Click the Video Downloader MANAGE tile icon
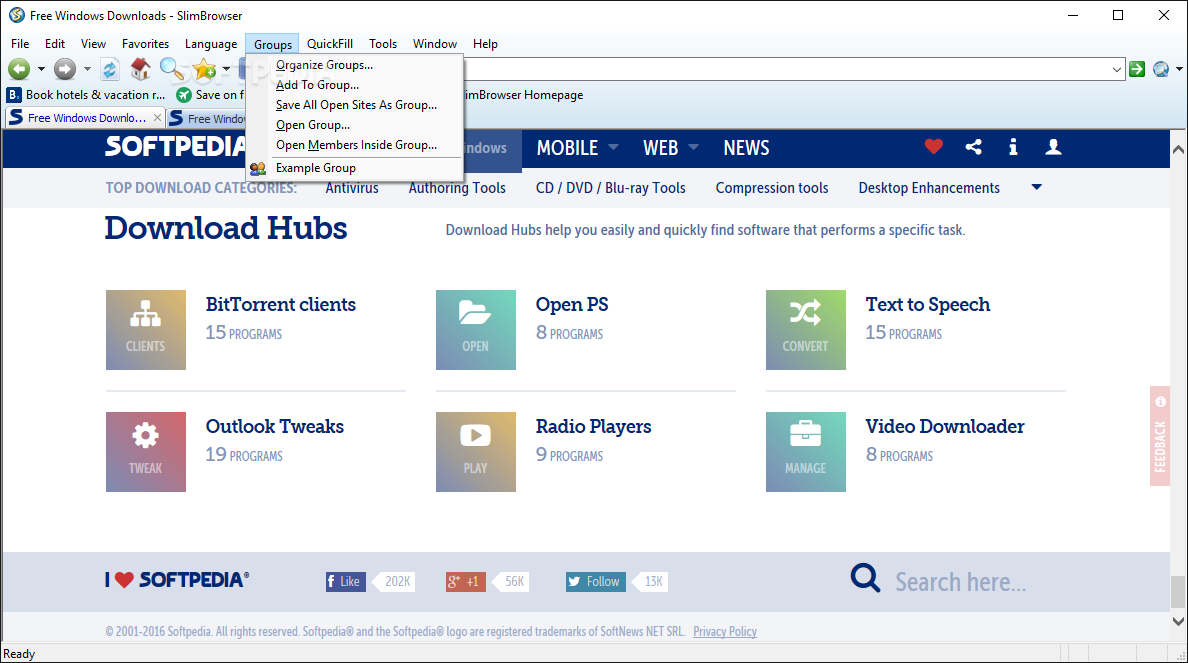 click(x=805, y=452)
